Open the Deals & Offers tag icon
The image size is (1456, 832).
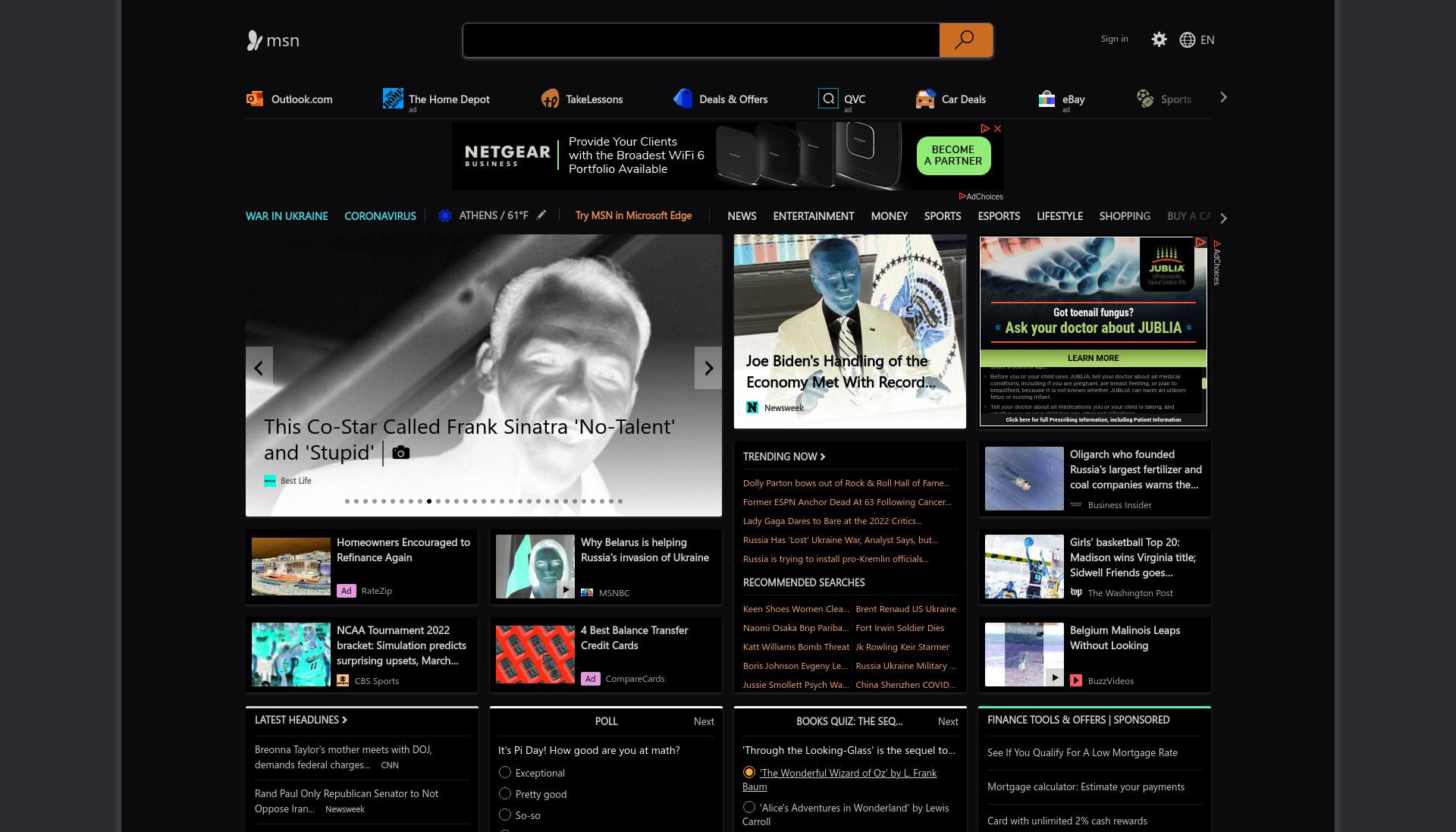[683, 99]
